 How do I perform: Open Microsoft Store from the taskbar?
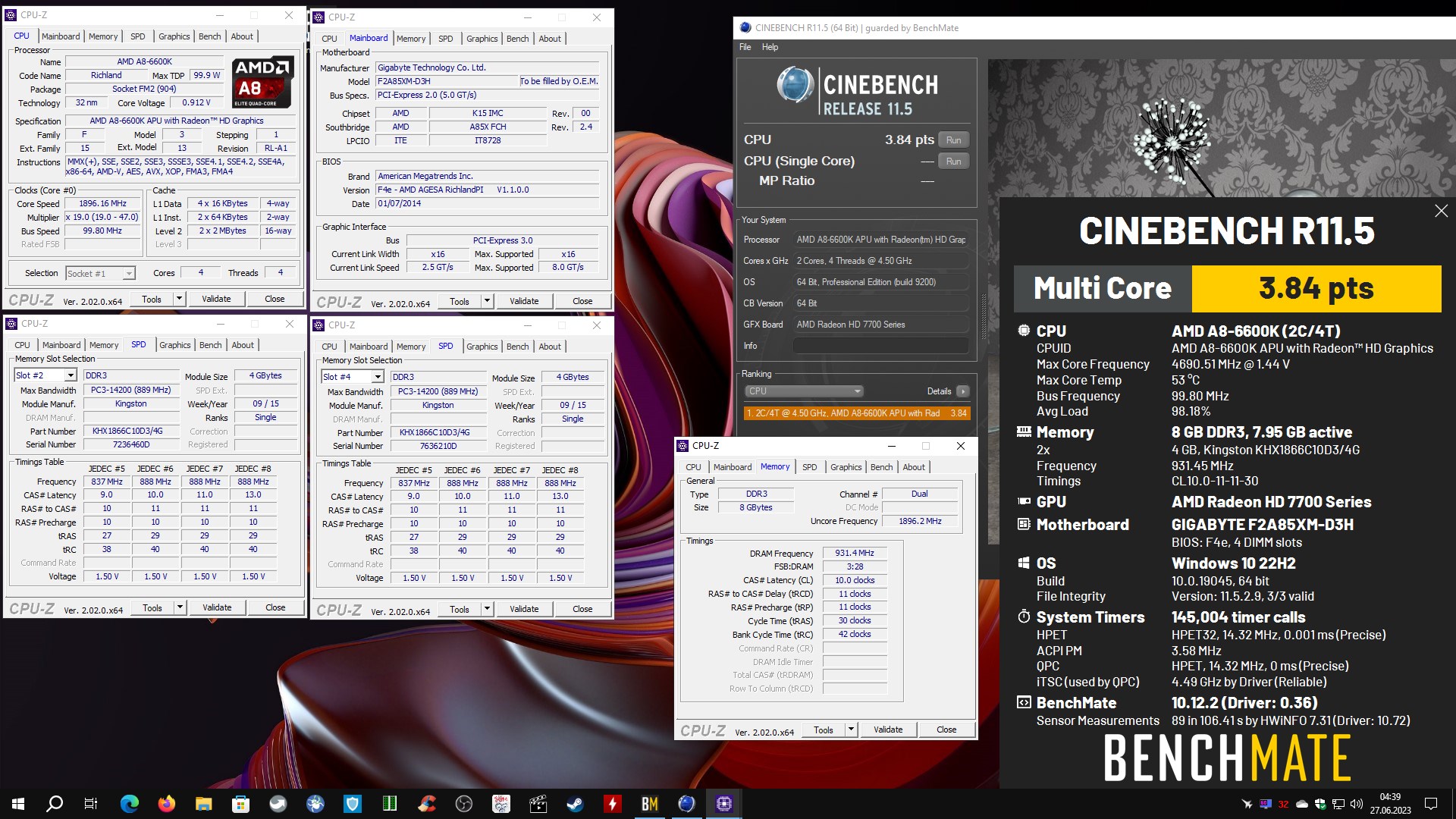[x=241, y=803]
